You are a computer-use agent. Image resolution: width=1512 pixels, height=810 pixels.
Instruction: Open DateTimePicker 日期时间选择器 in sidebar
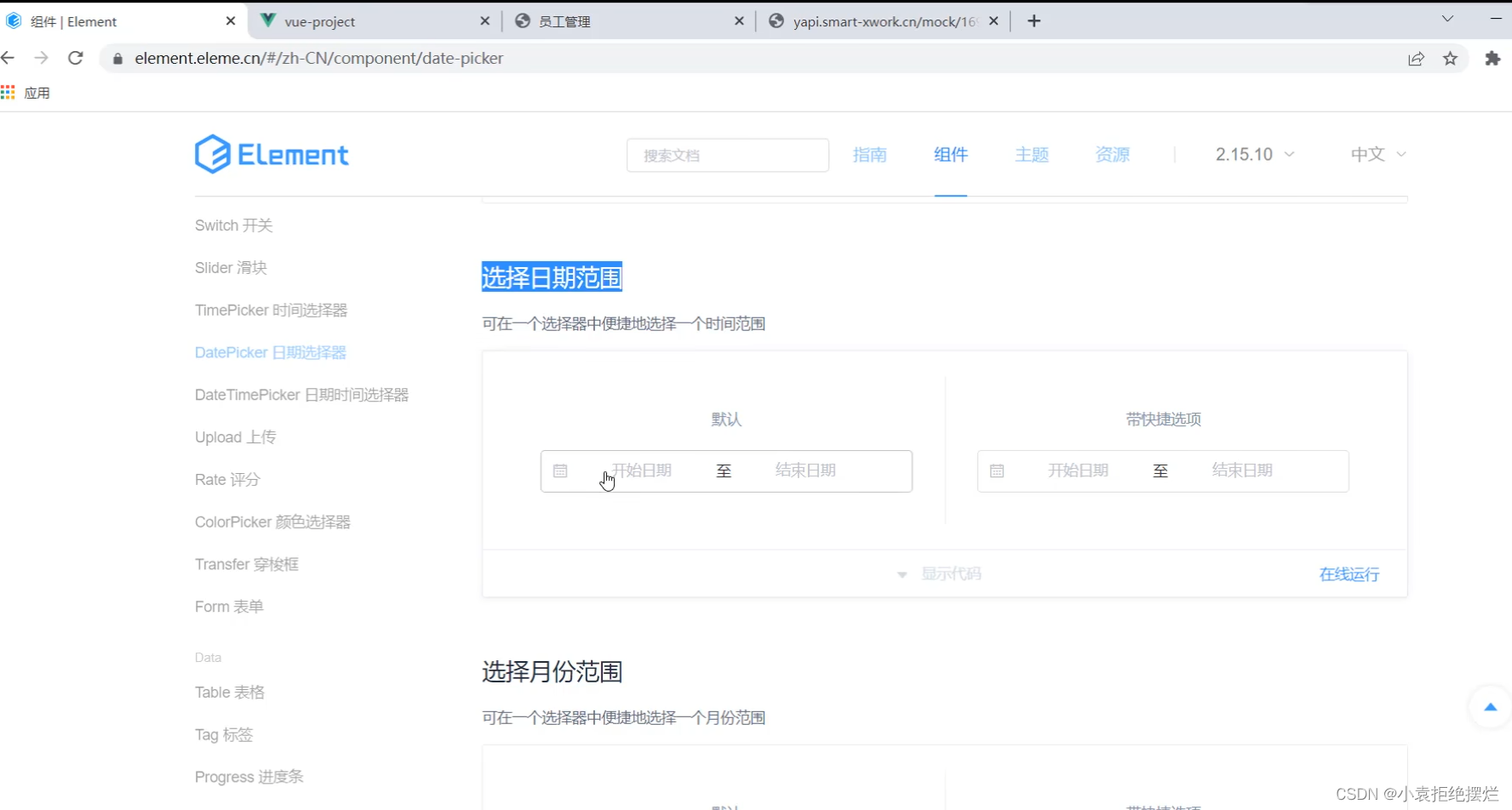(301, 395)
